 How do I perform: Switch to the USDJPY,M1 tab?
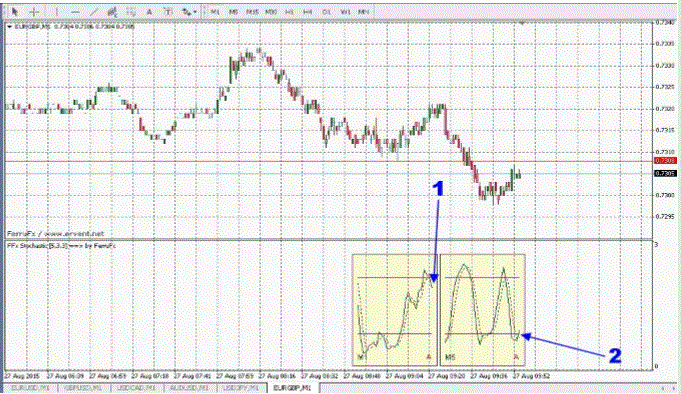pyautogui.click(x=242, y=387)
